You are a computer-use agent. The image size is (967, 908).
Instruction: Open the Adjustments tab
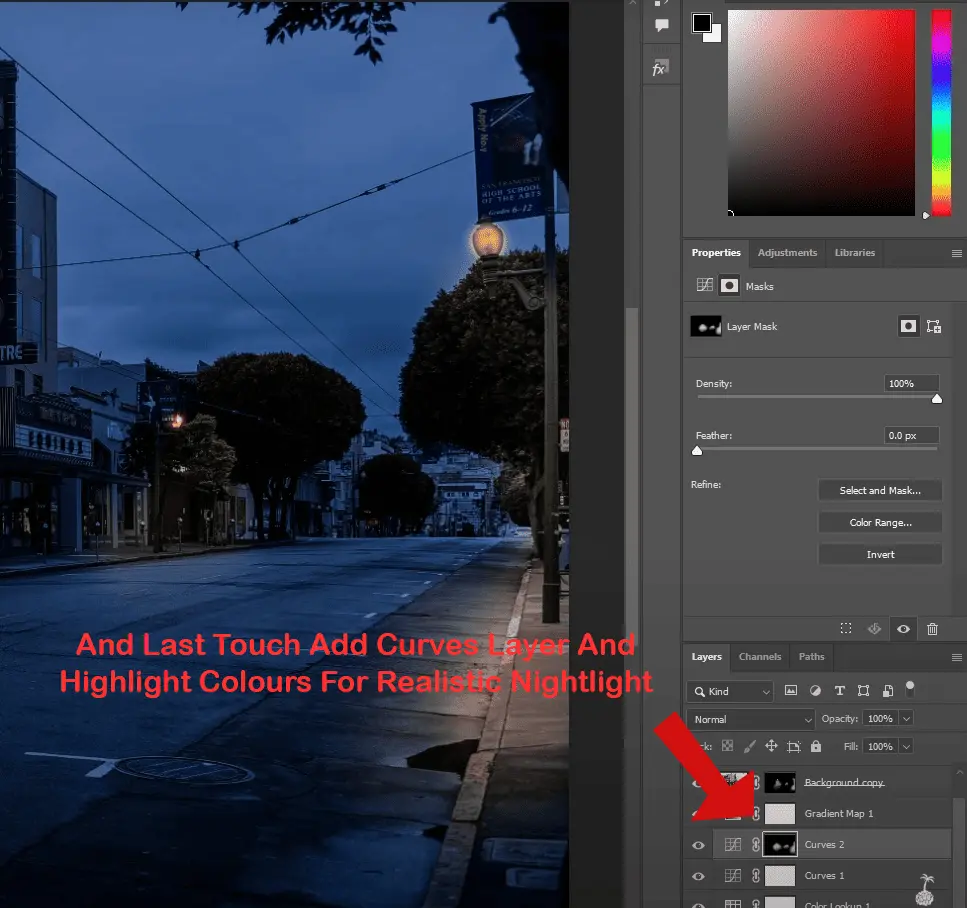(787, 253)
